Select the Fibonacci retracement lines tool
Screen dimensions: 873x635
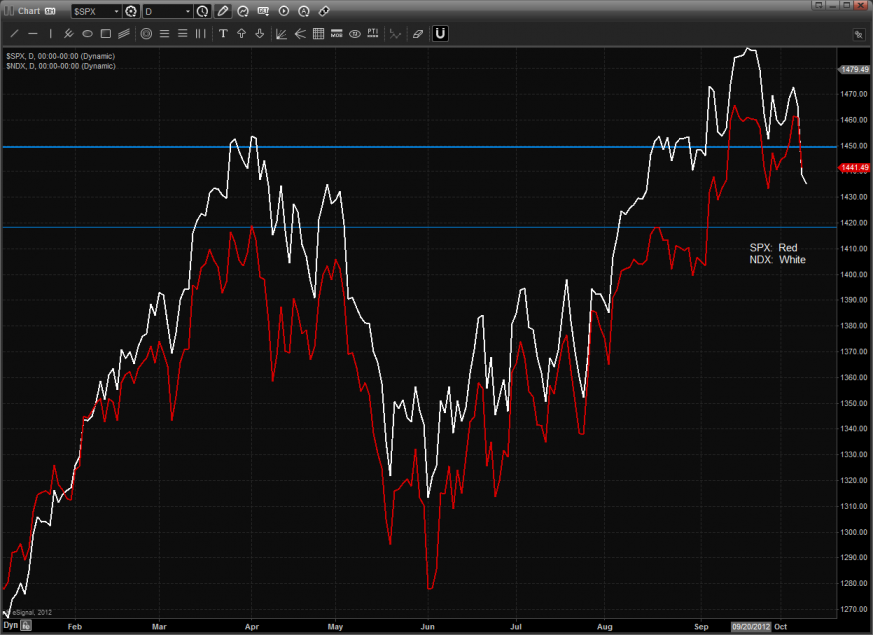(164, 34)
